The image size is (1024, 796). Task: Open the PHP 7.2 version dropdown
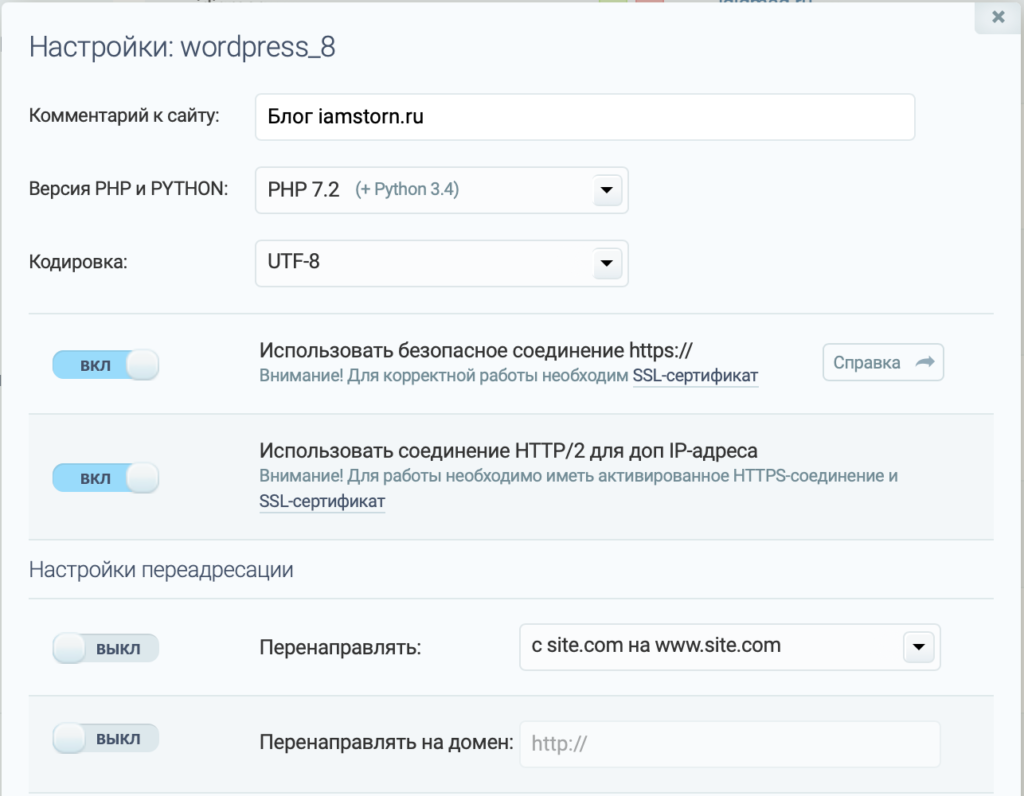pyautogui.click(x=441, y=190)
